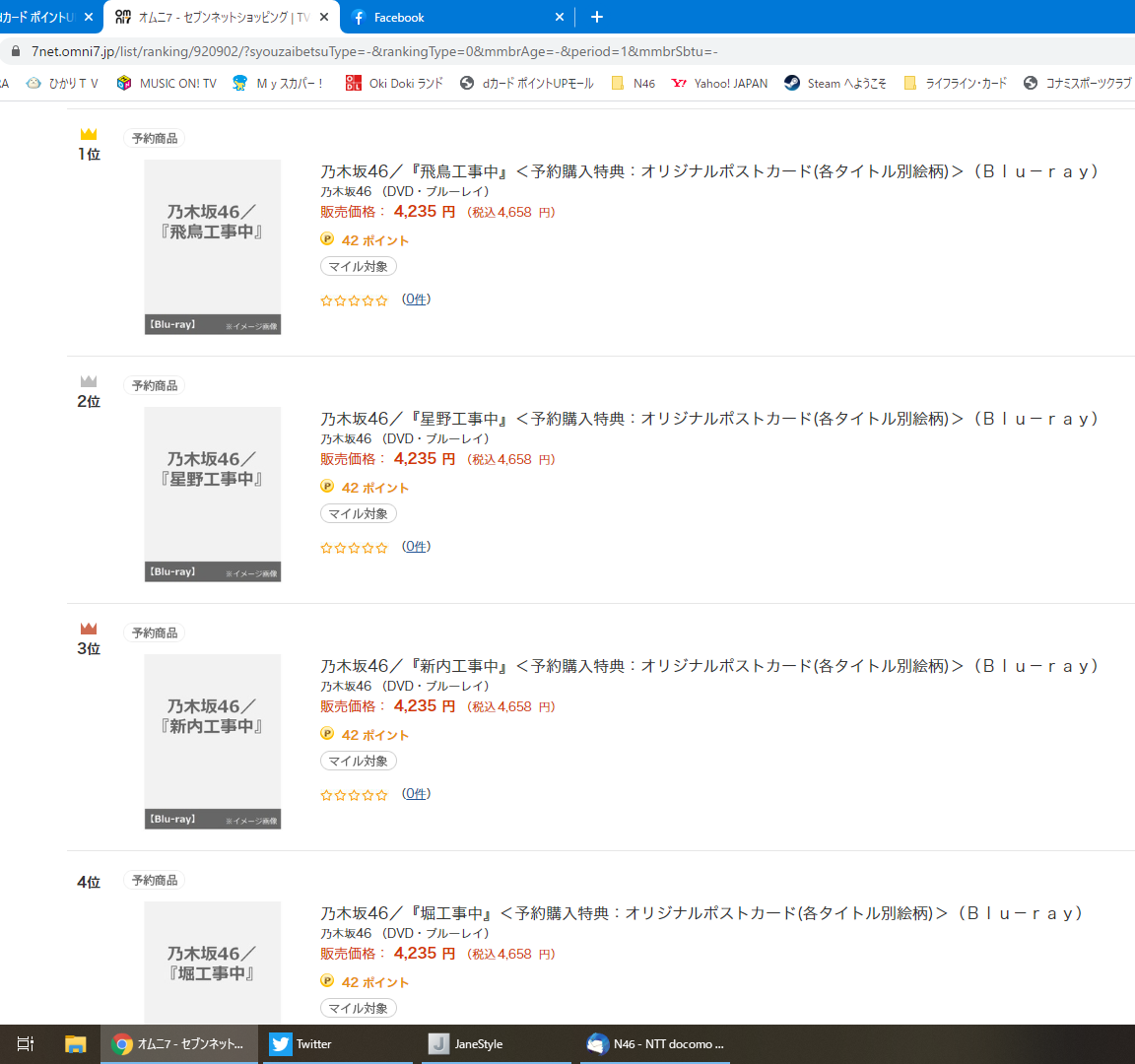Open the ライフライン・カード bookmark folder
Image resolution: width=1135 pixels, height=1064 pixels.
click(x=955, y=83)
